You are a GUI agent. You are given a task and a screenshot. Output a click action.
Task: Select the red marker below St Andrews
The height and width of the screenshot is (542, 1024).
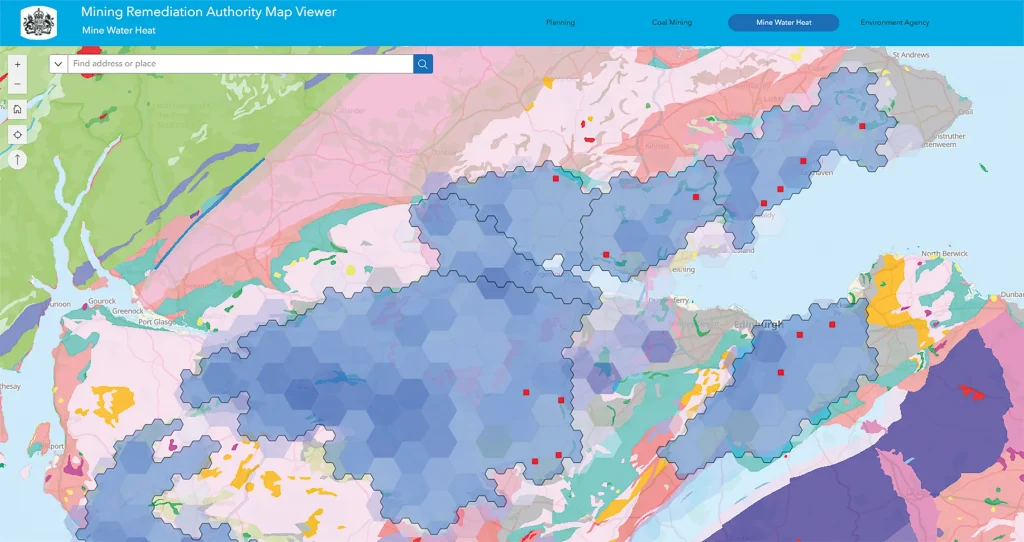pos(862,126)
